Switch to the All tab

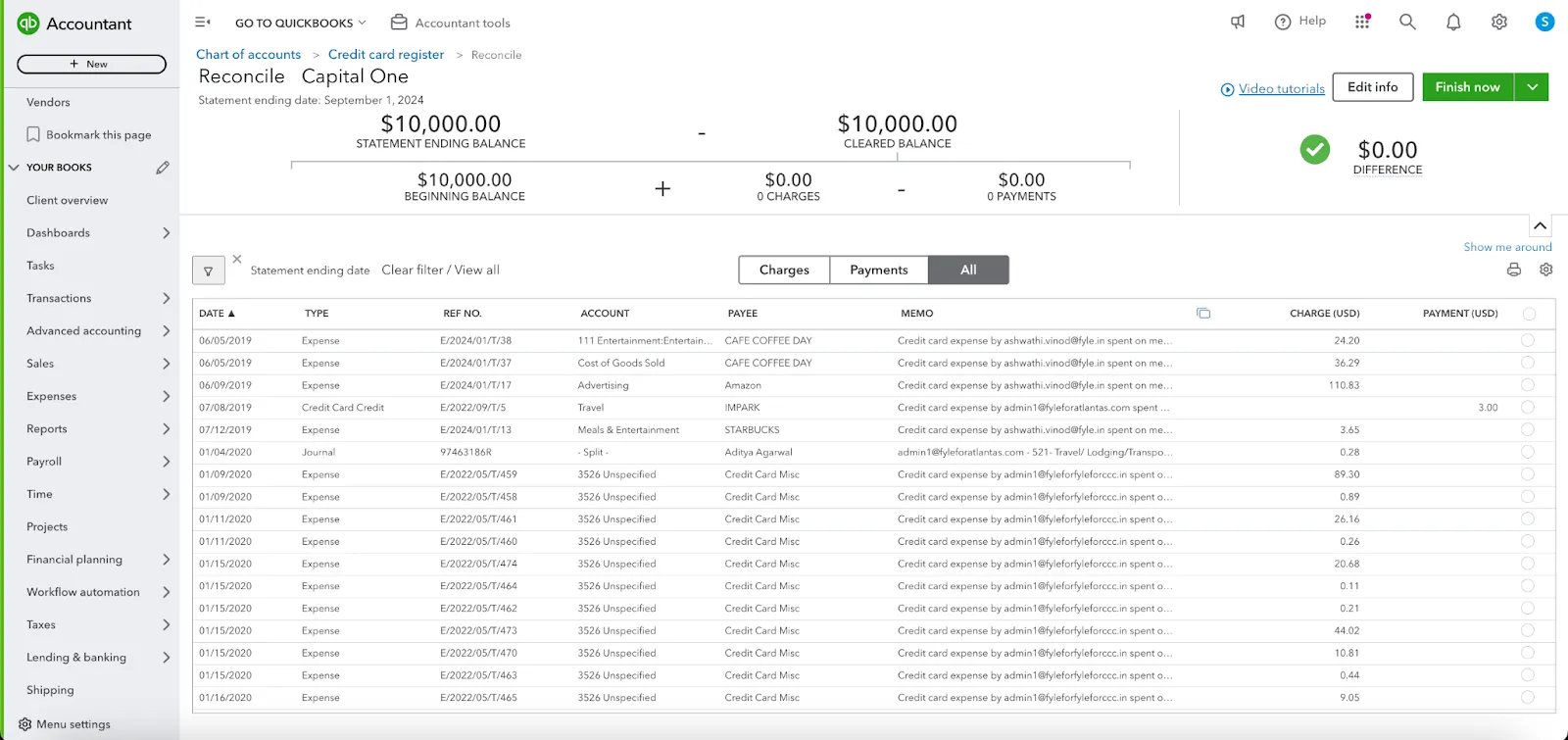(968, 271)
